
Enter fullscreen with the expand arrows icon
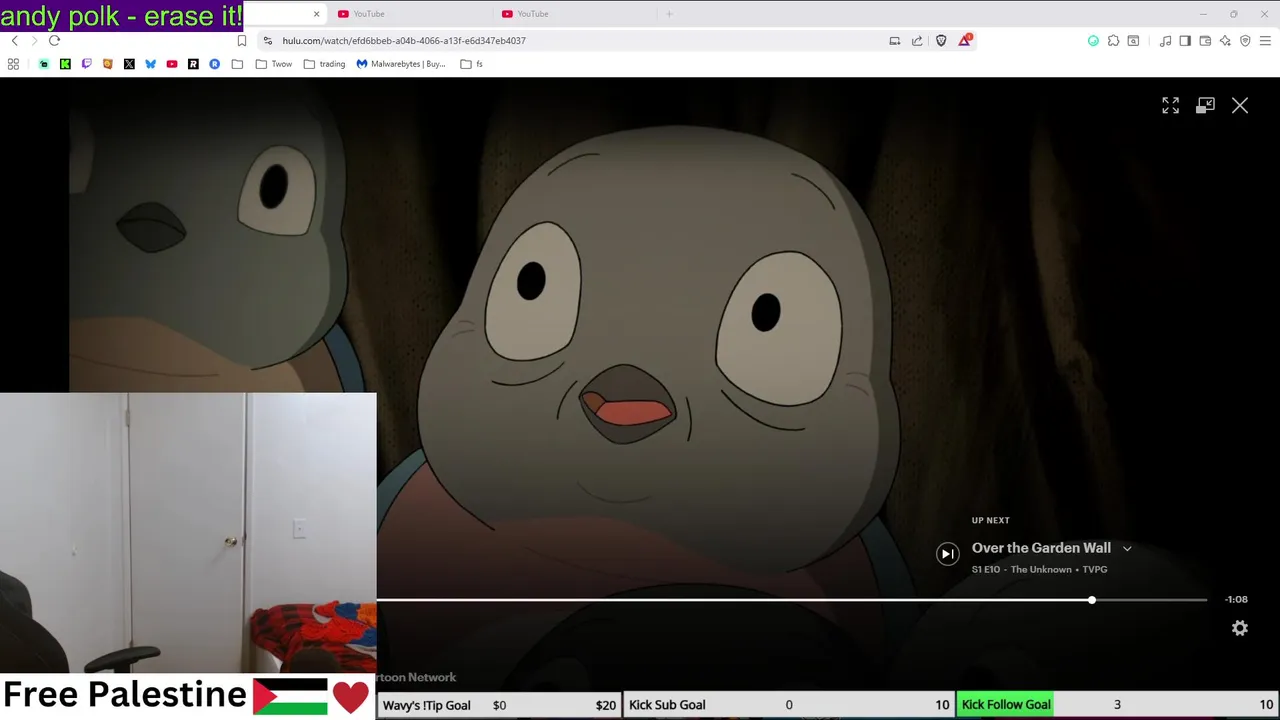[x=1170, y=105]
